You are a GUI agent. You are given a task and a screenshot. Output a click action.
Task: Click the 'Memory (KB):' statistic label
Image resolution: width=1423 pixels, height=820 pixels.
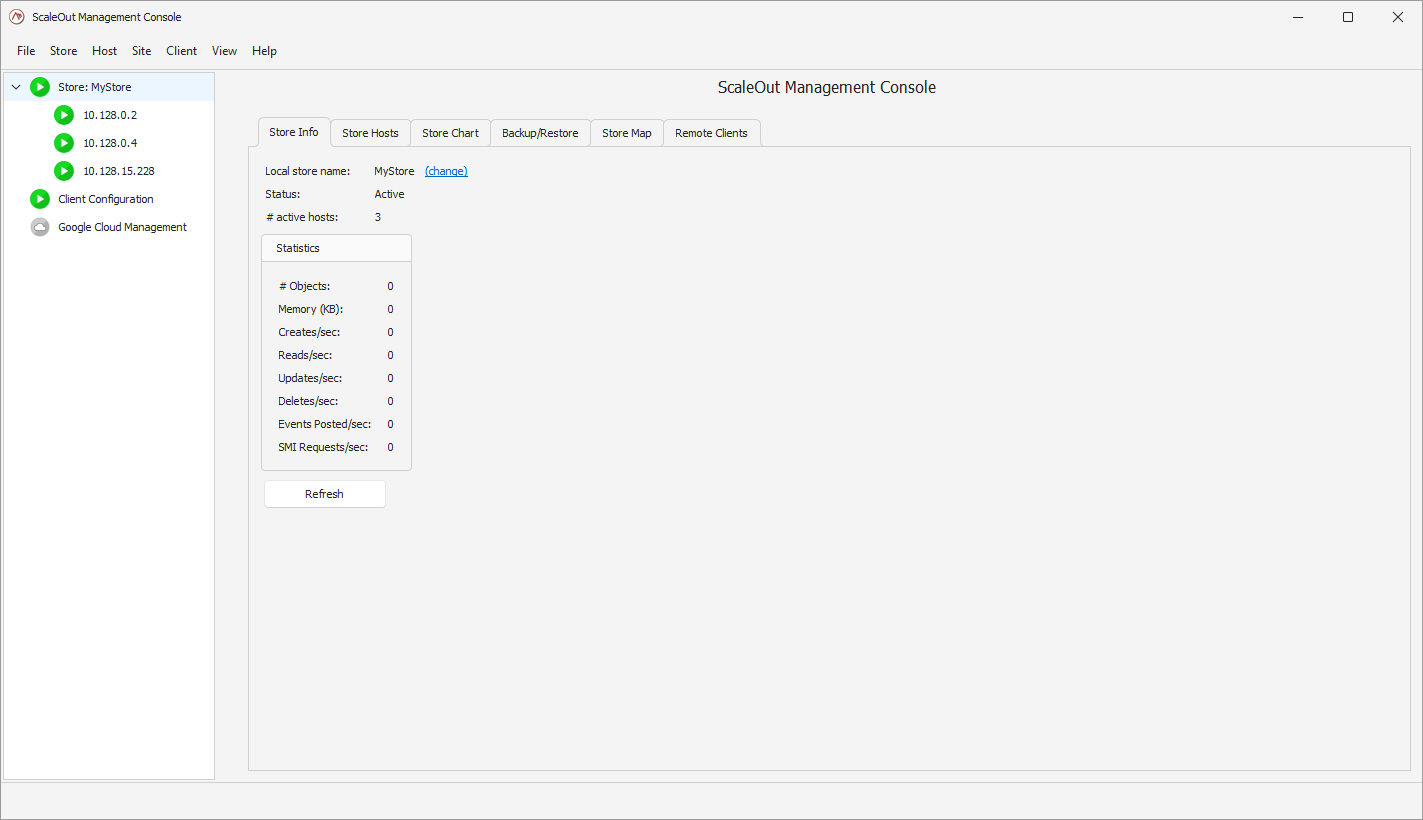311,309
